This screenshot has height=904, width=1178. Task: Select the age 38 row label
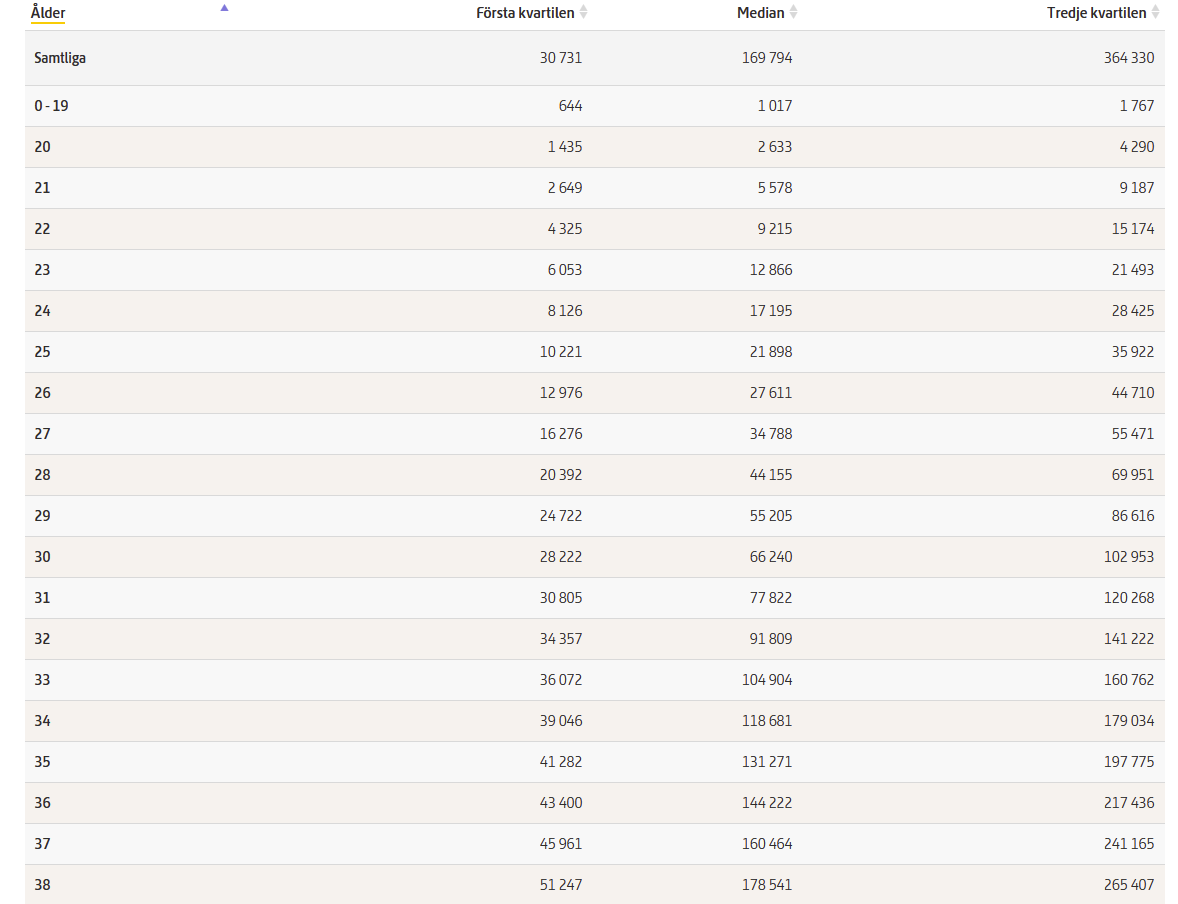point(42,885)
